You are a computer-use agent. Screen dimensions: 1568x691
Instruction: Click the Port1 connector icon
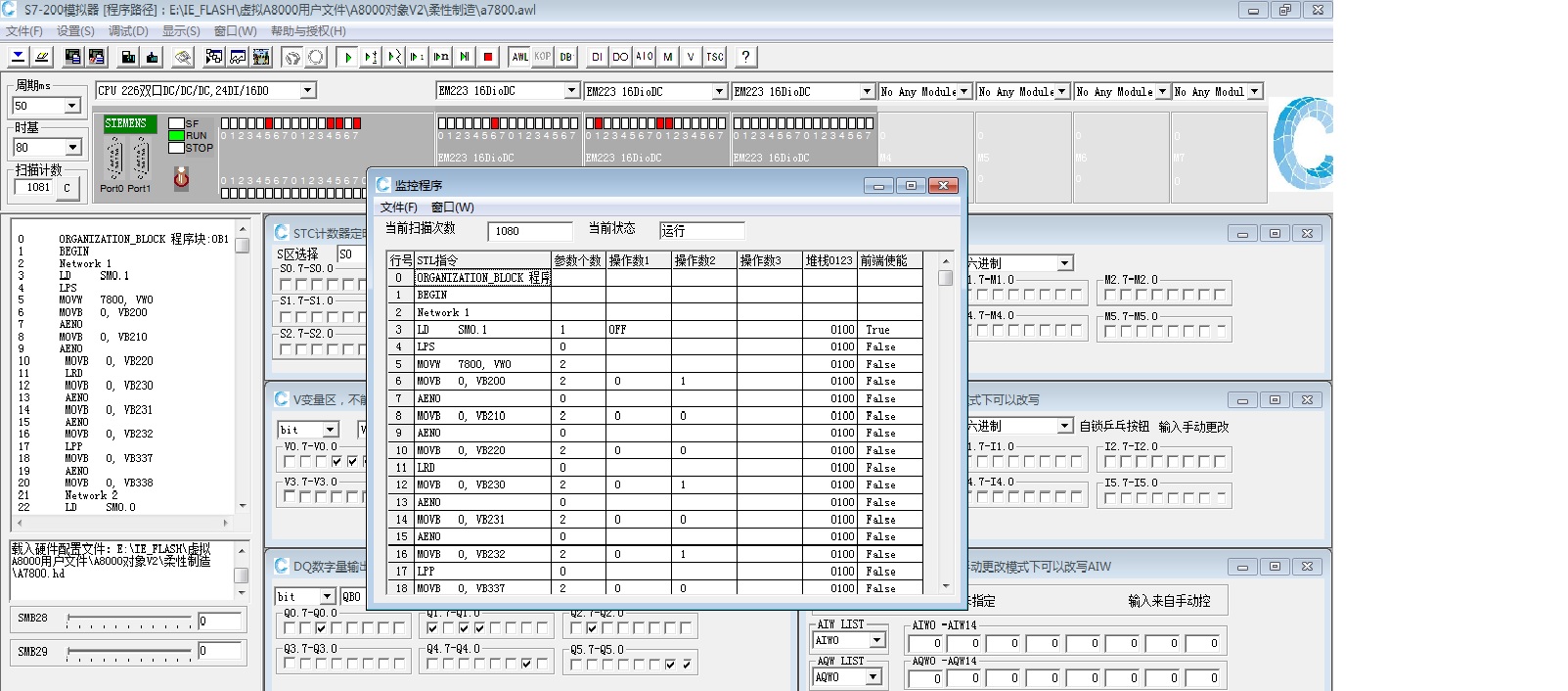point(141,159)
